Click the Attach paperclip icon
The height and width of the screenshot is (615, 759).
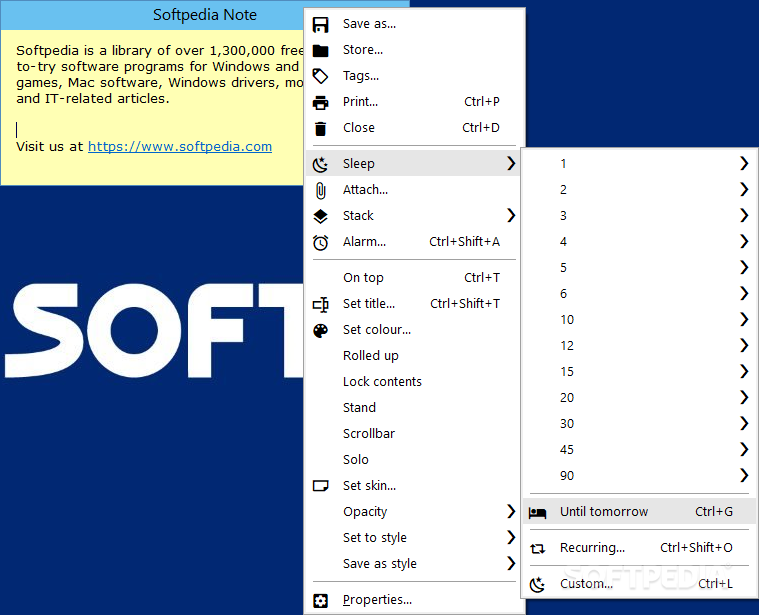[x=320, y=190]
